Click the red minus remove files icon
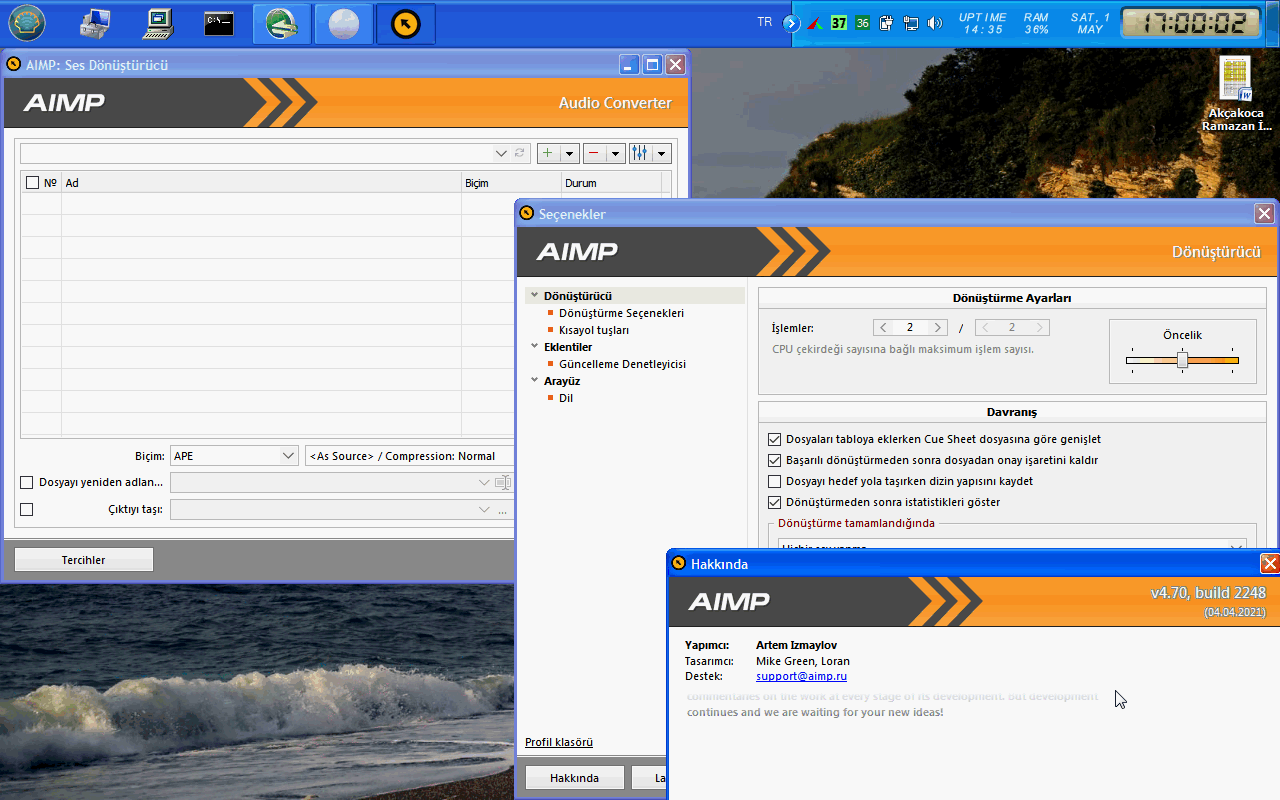This screenshot has height=800, width=1280. [x=594, y=153]
